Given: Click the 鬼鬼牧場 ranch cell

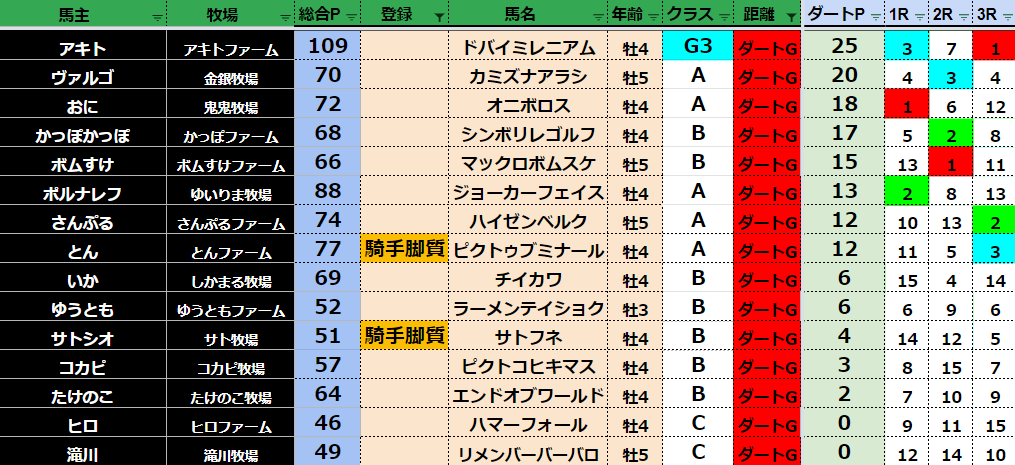Looking at the screenshot, I should click(x=231, y=106).
